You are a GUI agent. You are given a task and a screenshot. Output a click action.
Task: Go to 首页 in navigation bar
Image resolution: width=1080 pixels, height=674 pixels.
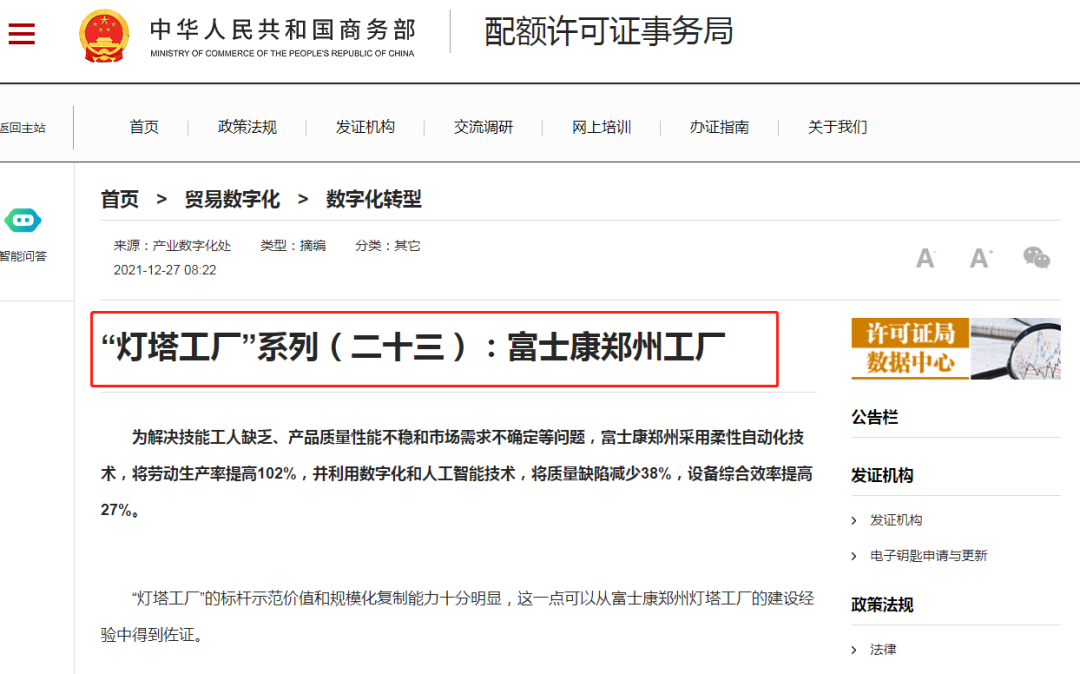click(x=144, y=127)
